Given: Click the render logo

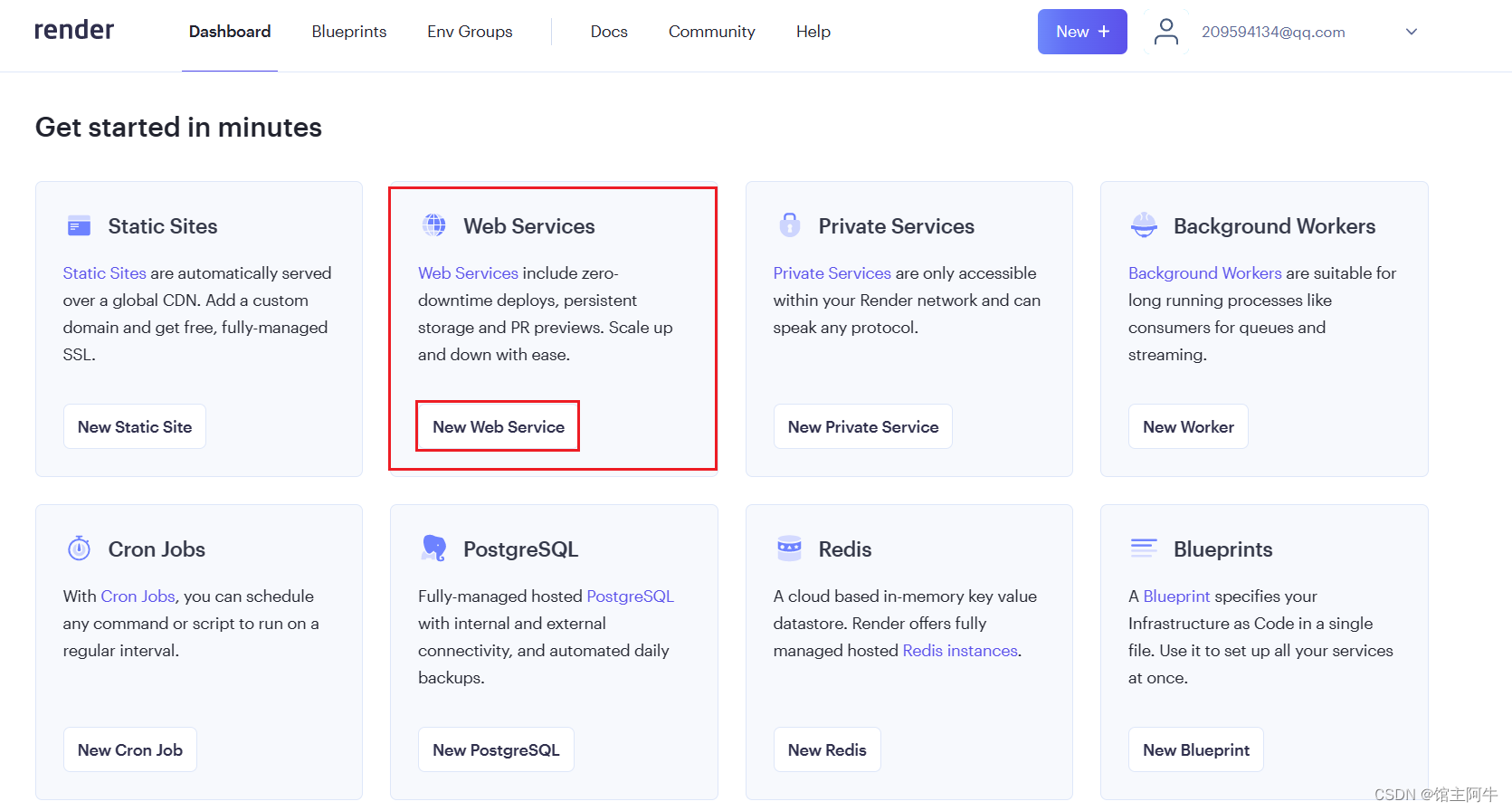Looking at the screenshot, I should 74,31.
